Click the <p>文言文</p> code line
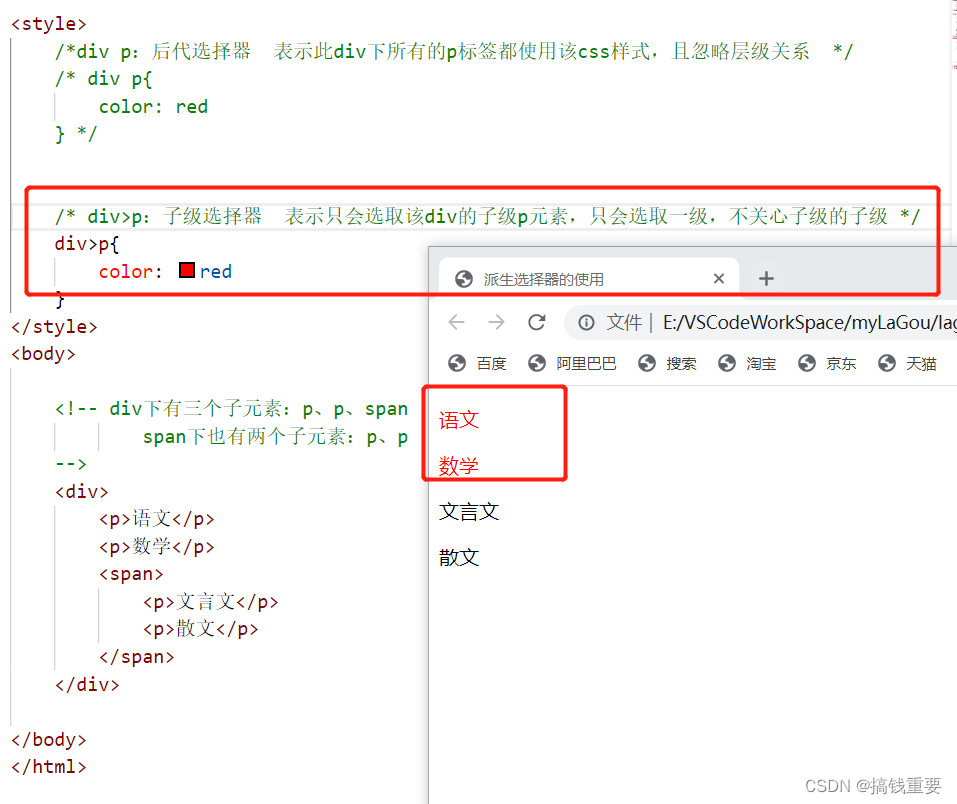 [211, 602]
